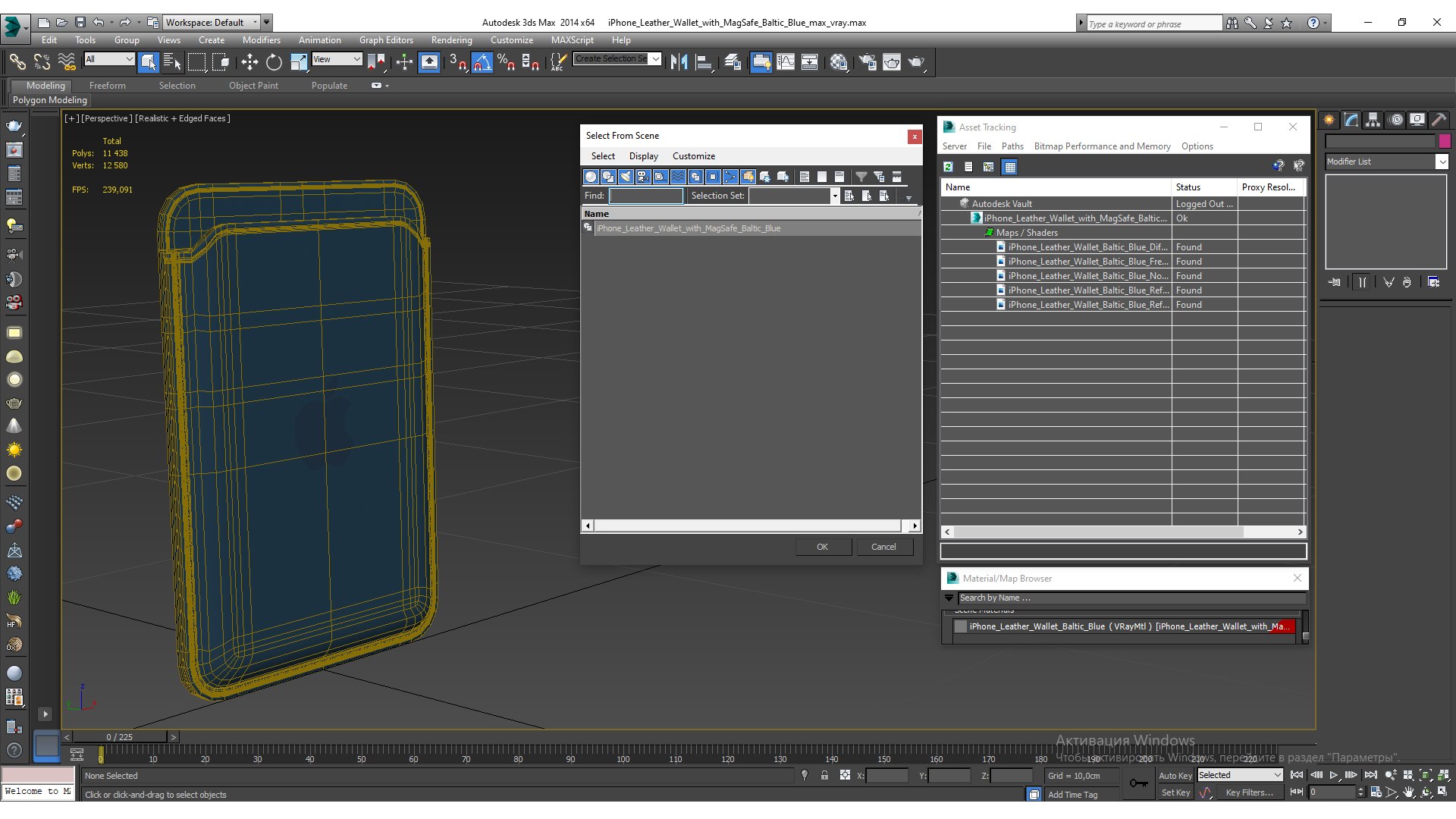This screenshot has height=819, width=1456.
Task: Toggle the Auto Key button
Action: coord(1175,775)
